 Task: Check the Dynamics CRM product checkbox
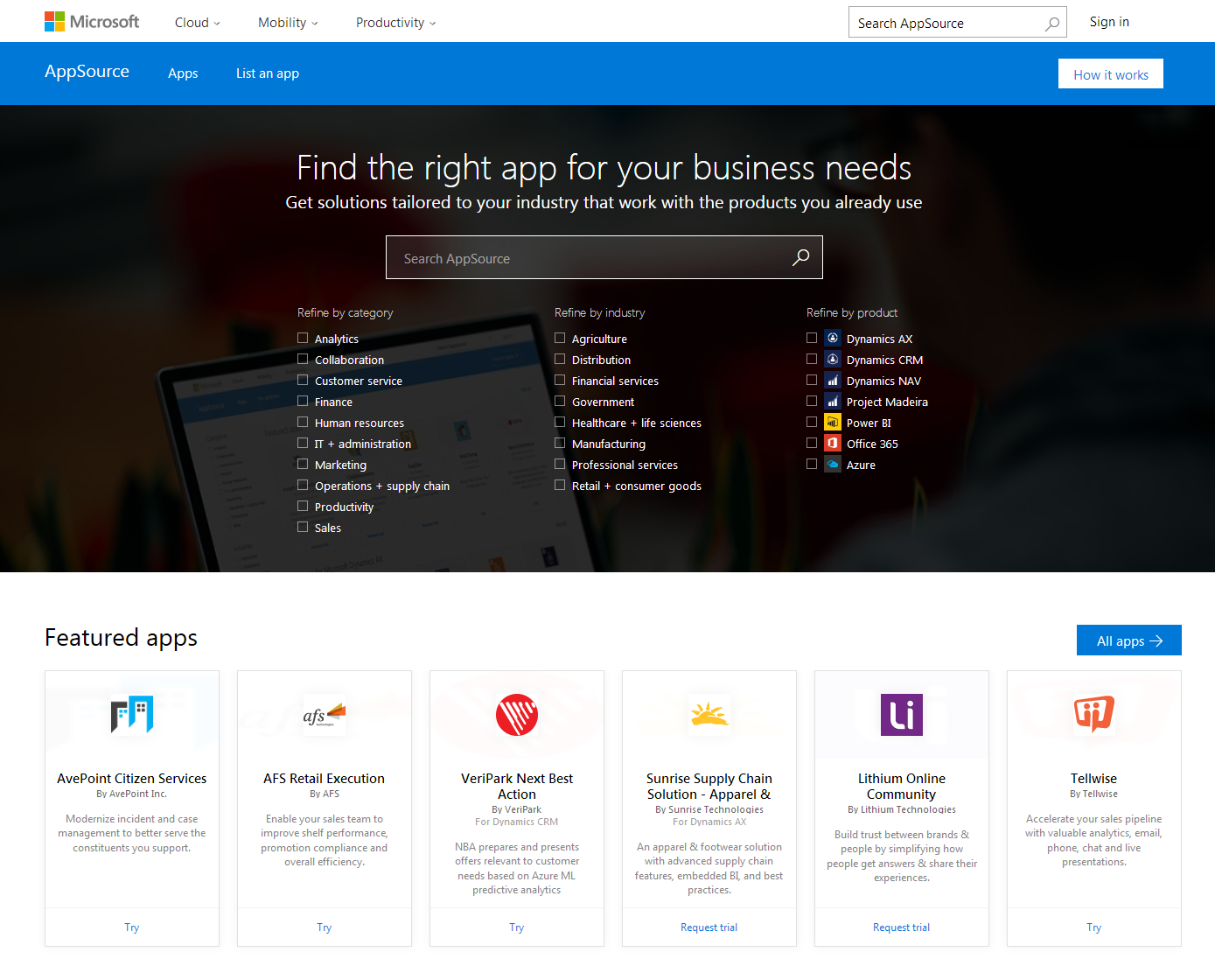click(812, 359)
